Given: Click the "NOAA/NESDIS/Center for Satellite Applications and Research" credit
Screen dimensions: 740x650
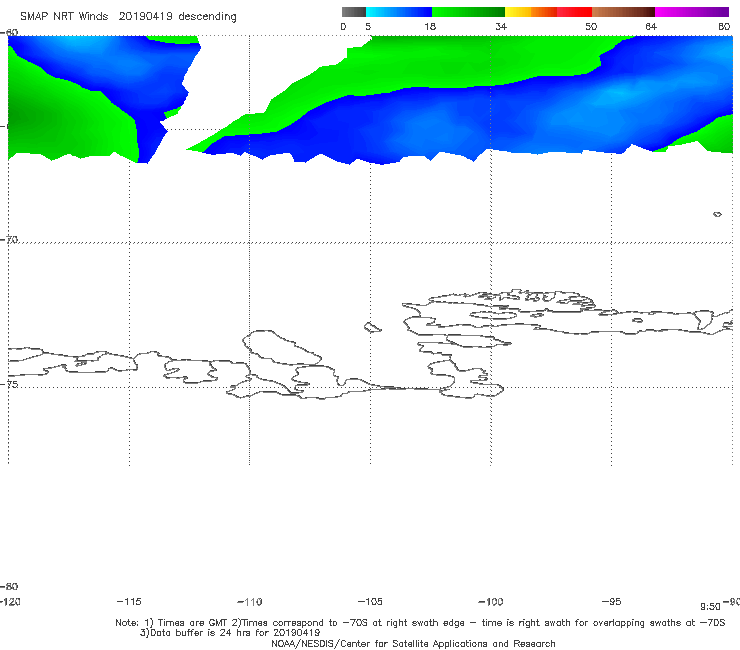Looking at the screenshot, I should [413, 644].
